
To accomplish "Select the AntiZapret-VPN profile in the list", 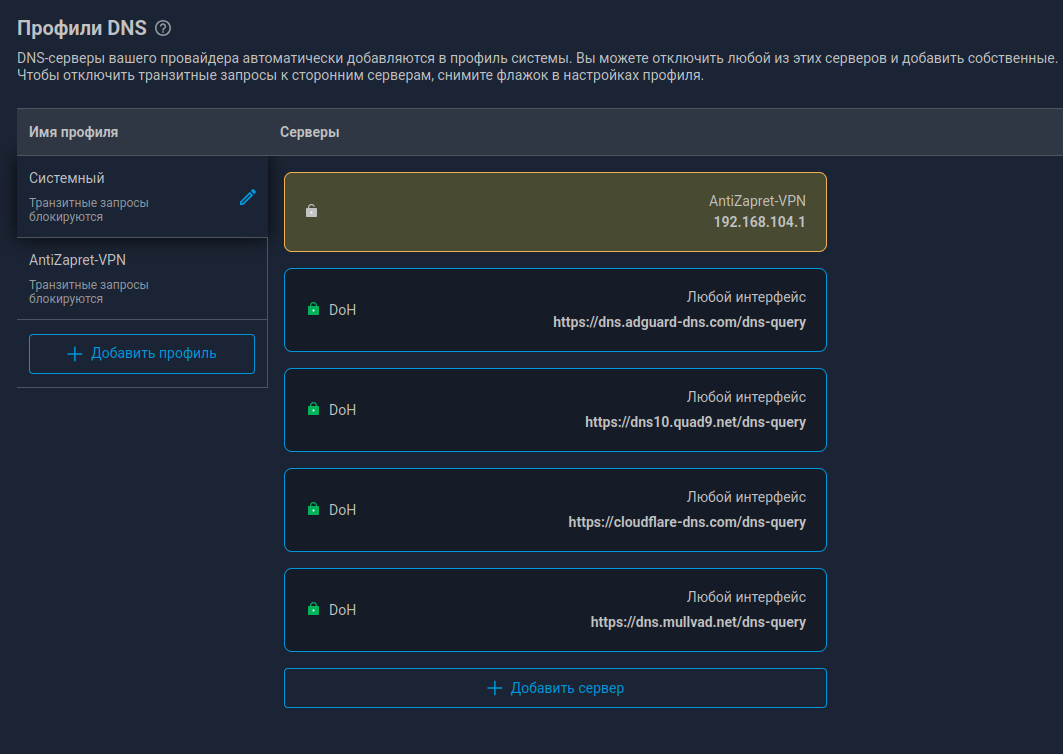I will 142,279.
